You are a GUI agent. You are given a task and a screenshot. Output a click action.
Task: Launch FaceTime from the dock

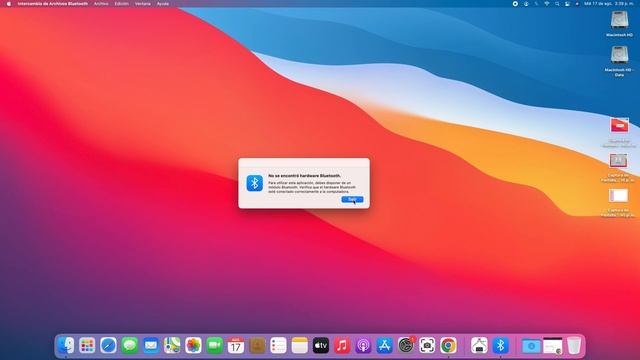[214, 346]
